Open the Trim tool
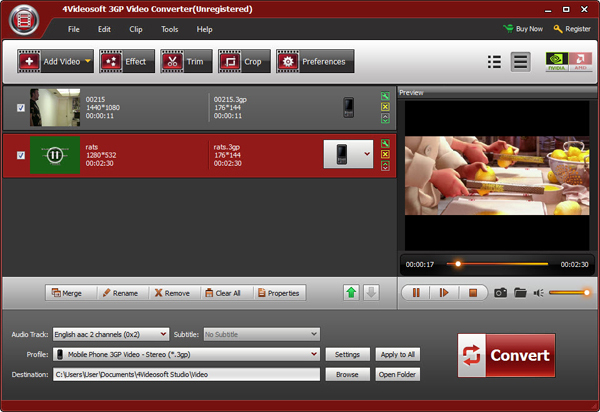The image size is (600, 412). (186, 61)
